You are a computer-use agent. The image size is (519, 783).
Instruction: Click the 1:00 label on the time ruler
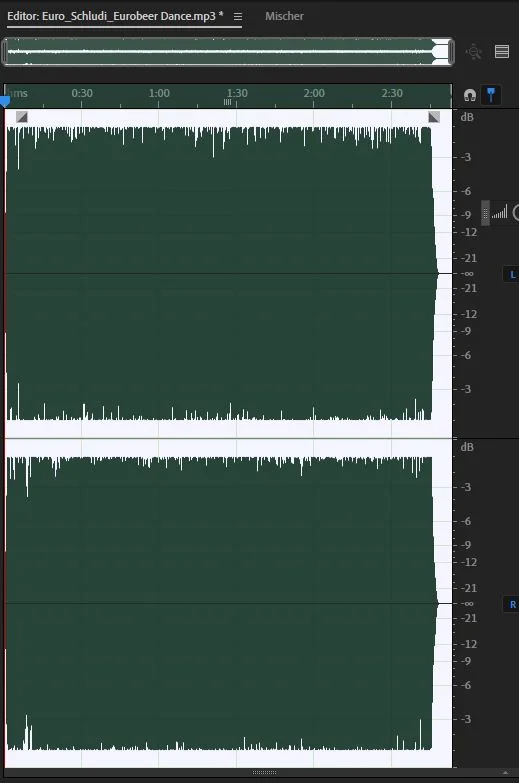pos(159,93)
